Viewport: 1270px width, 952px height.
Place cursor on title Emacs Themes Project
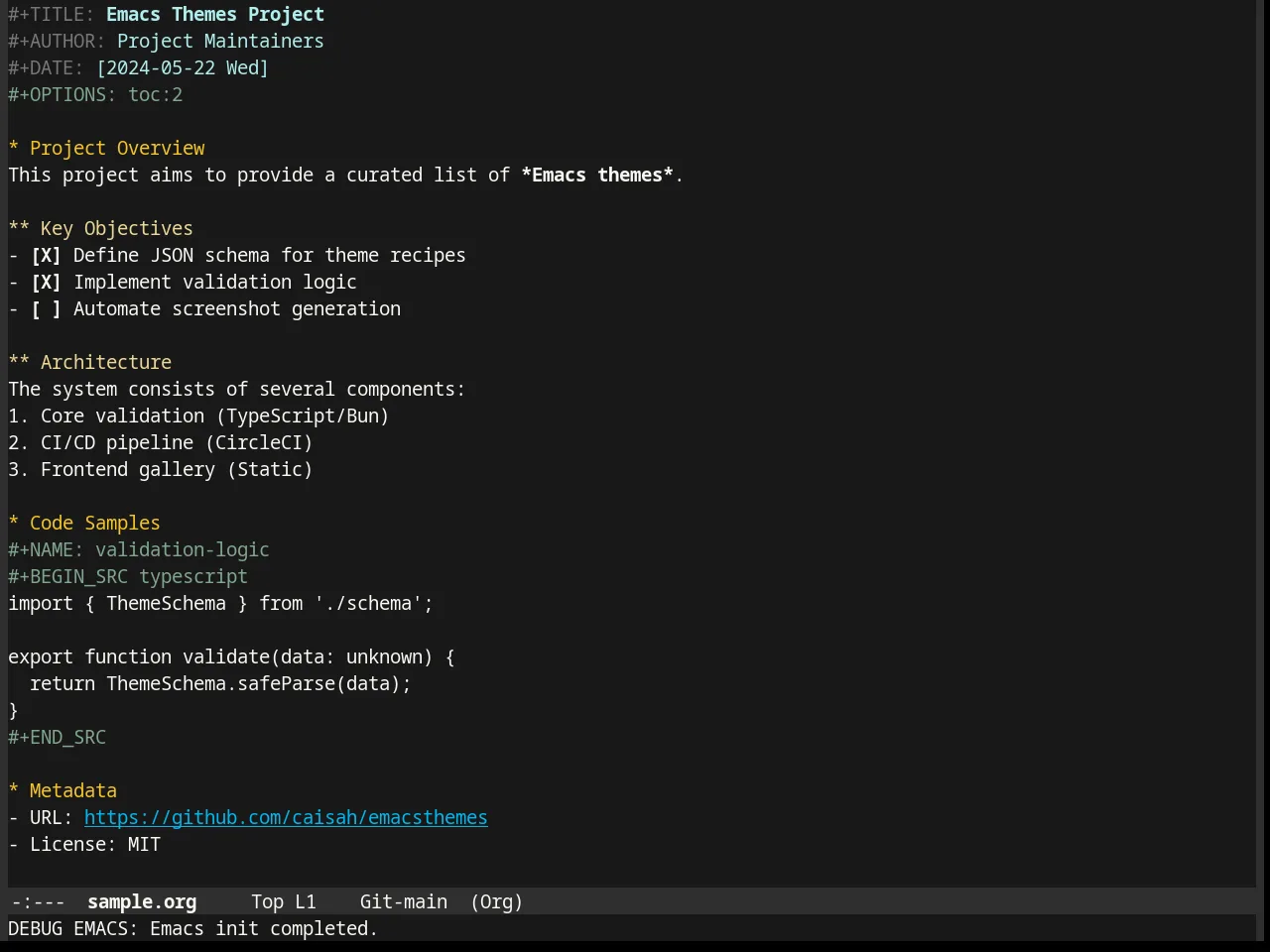click(215, 15)
